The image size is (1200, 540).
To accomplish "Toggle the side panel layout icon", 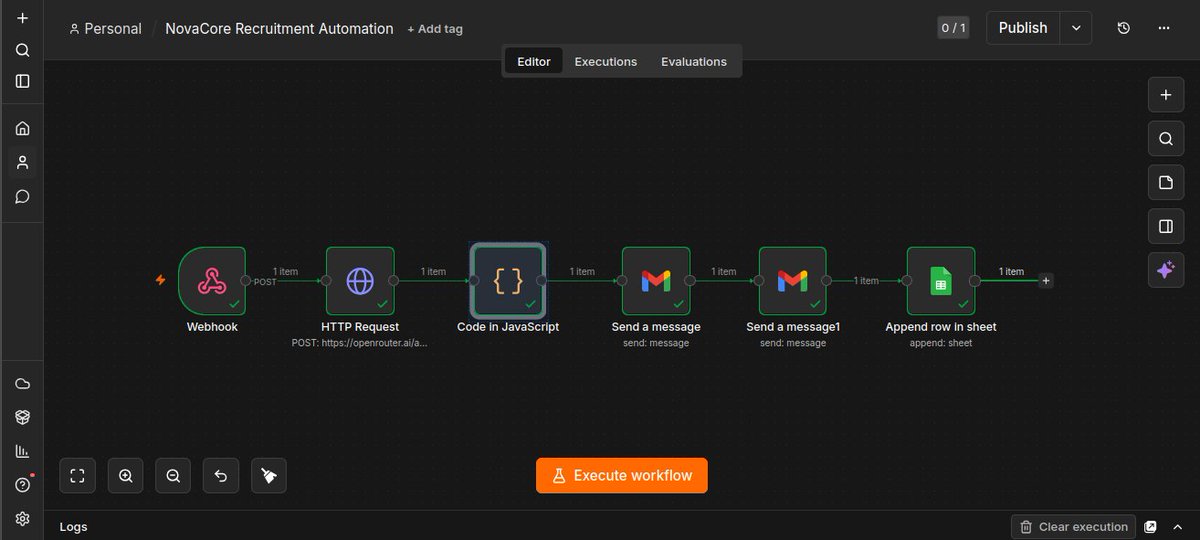I will pyautogui.click(x=1165, y=226).
